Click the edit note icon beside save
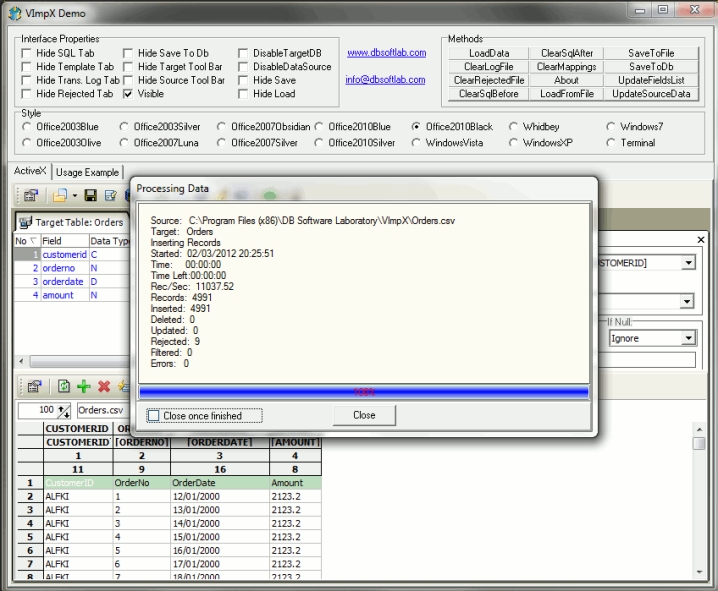 coord(112,196)
